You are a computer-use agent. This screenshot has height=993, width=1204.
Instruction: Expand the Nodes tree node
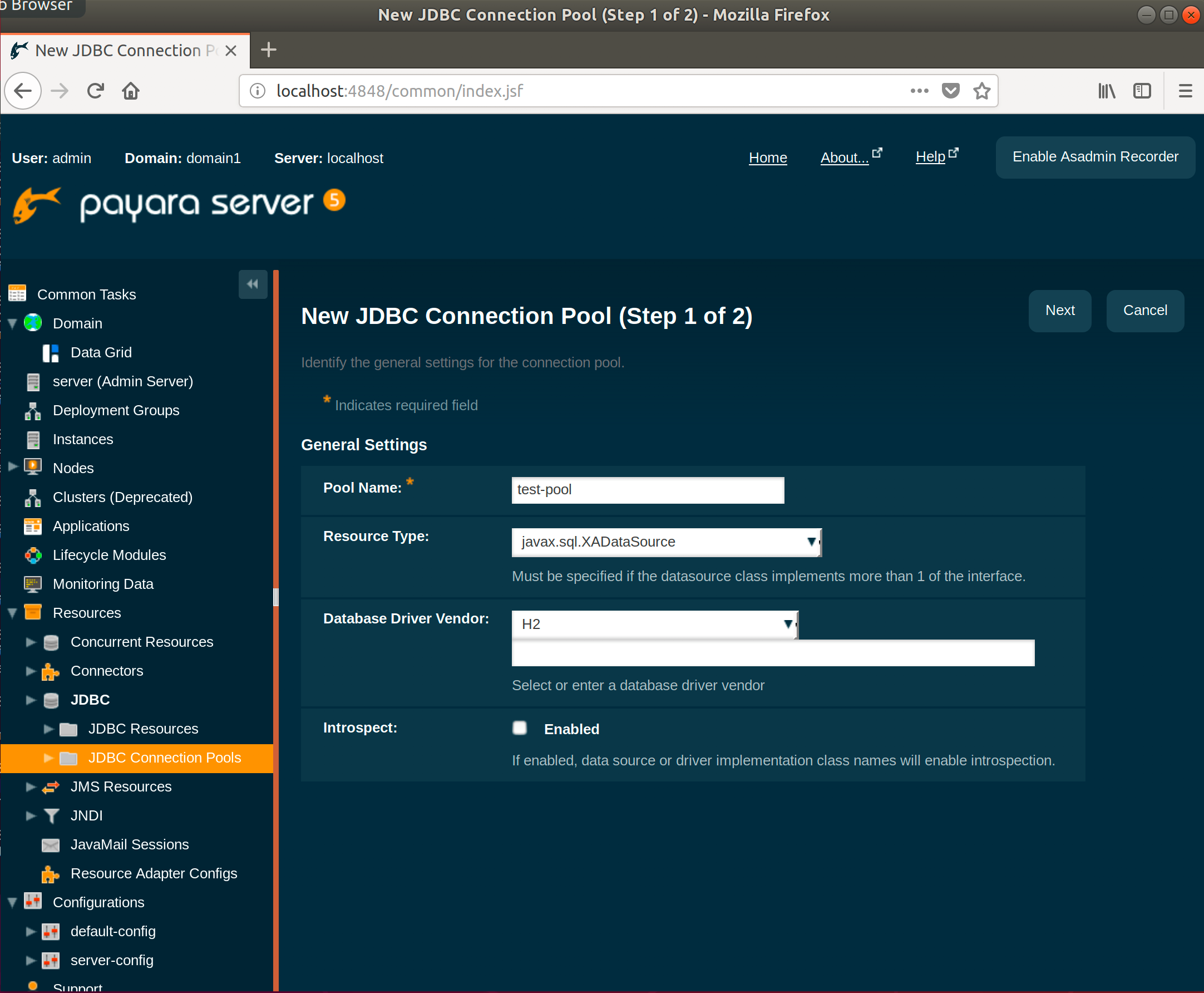tap(13, 468)
